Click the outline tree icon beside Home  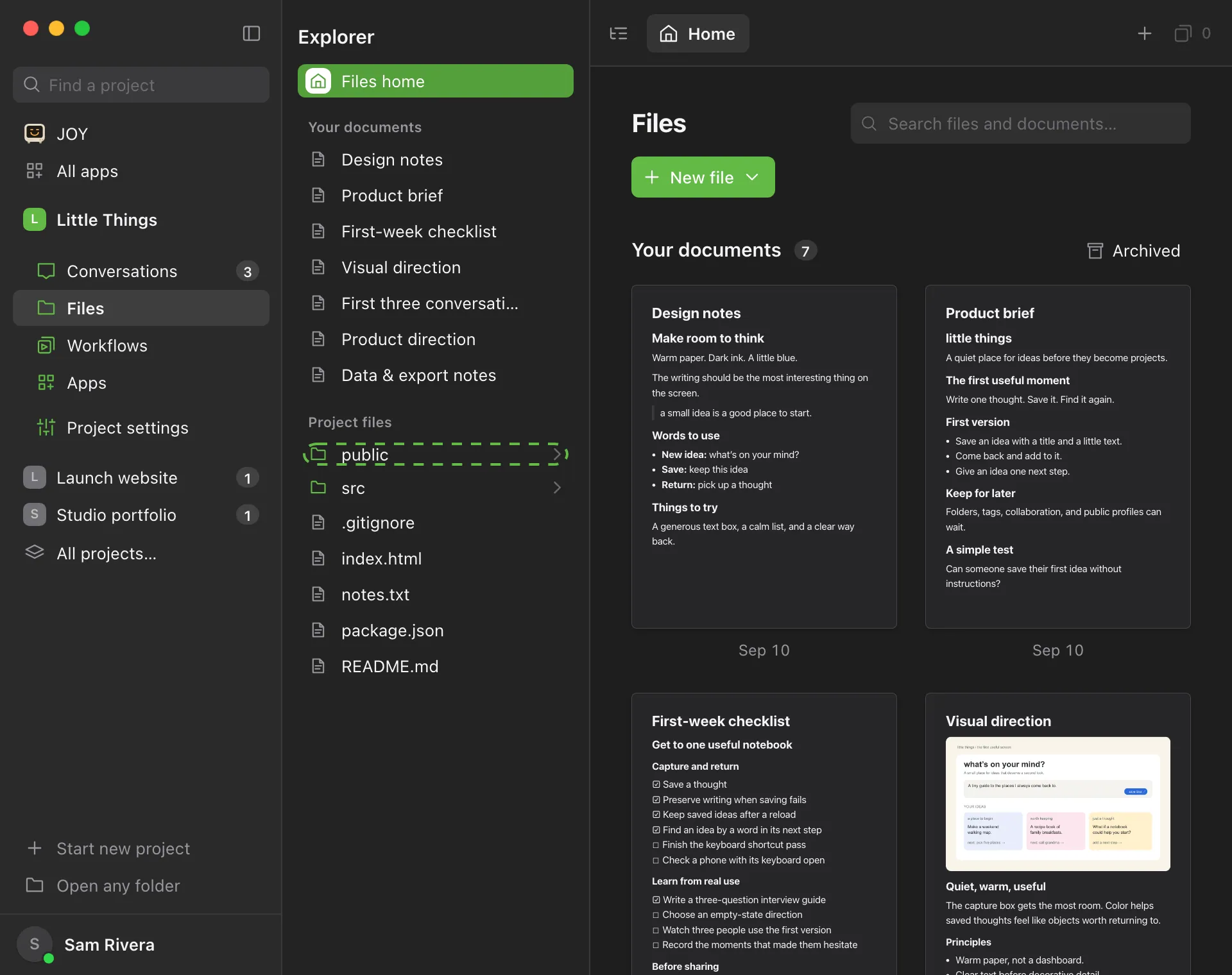[618, 33]
